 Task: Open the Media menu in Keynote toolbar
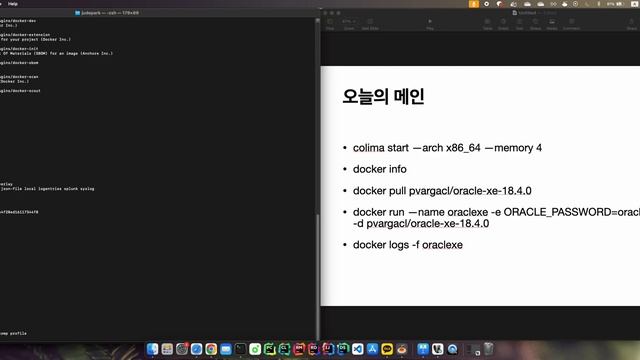click(552, 24)
